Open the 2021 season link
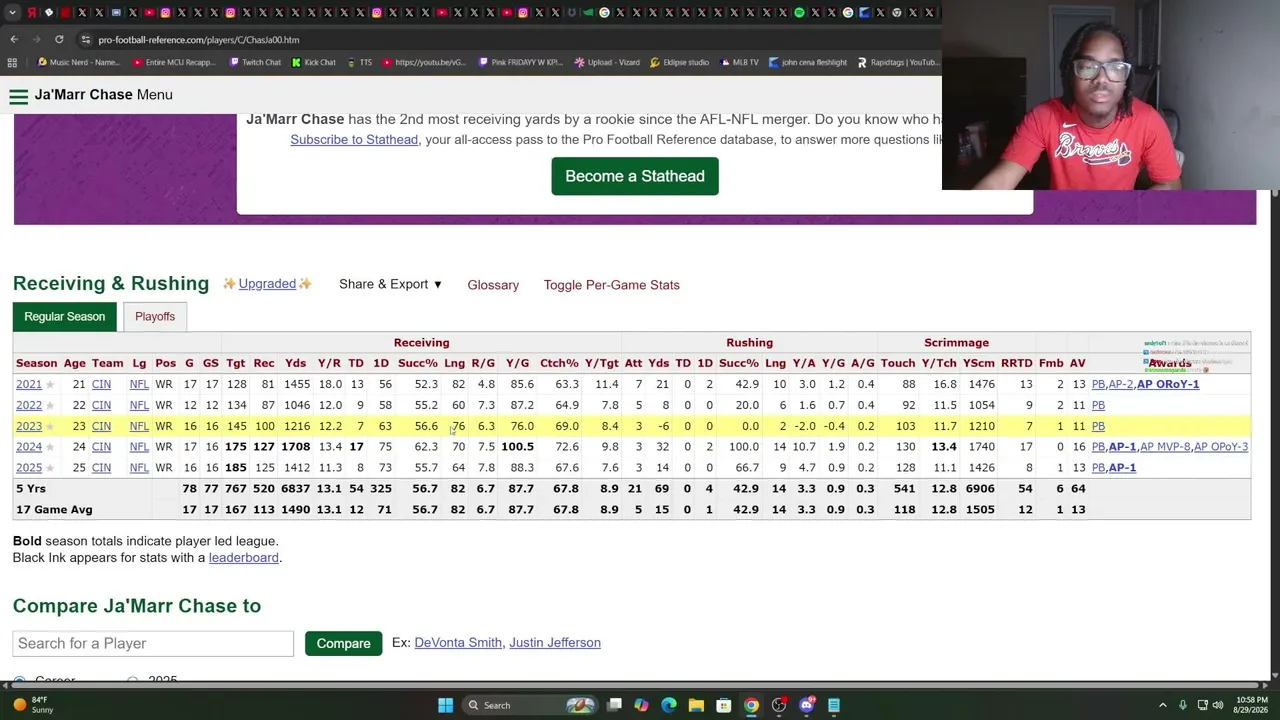The width and height of the screenshot is (1280, 720). tap(29, 384)
